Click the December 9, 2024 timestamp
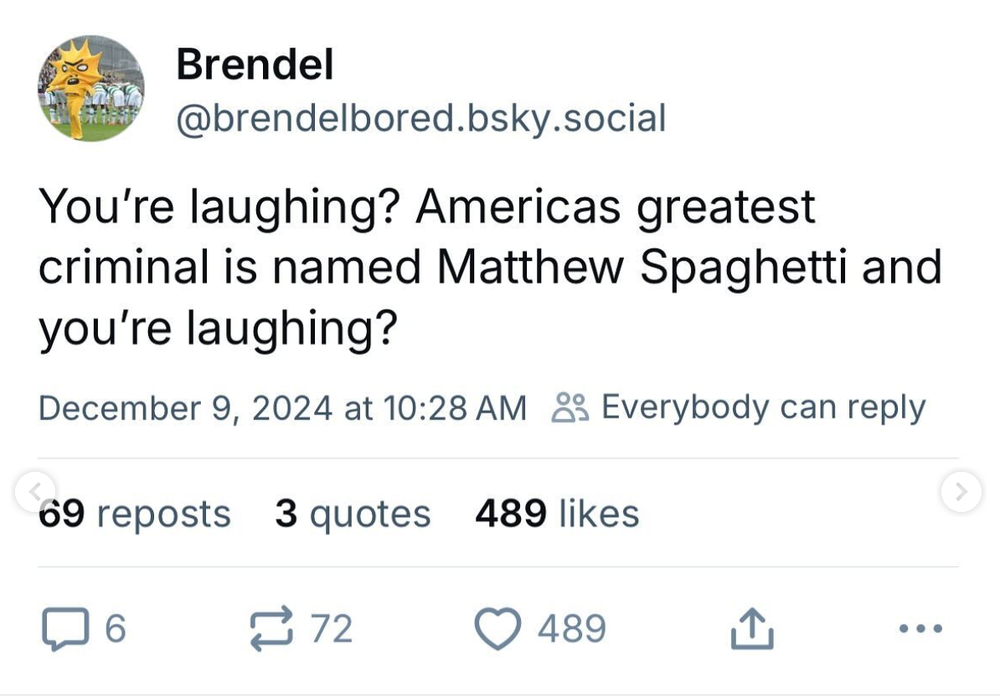The height and width of the screenshot is (696, 1000). pyautogui.click(x=283, y=406)
